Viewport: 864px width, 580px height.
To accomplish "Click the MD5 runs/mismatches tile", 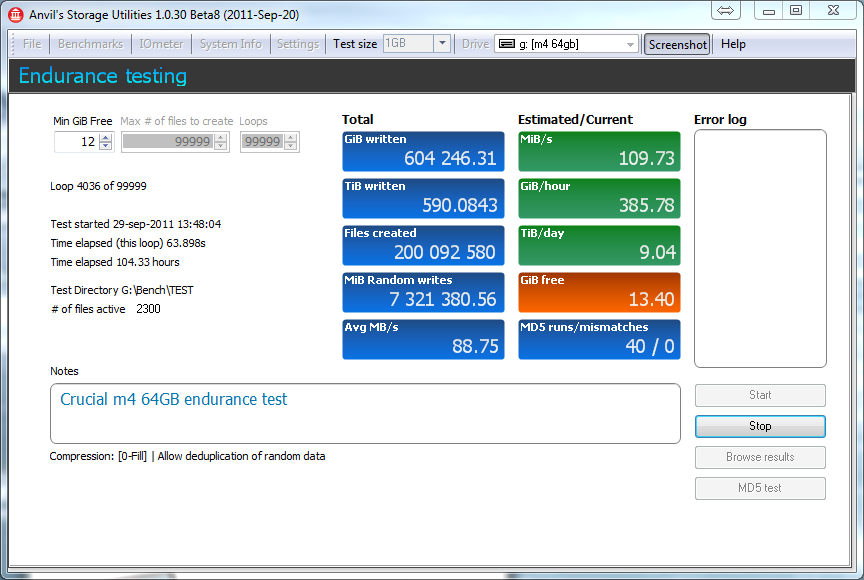I will (x=600, y=339).
